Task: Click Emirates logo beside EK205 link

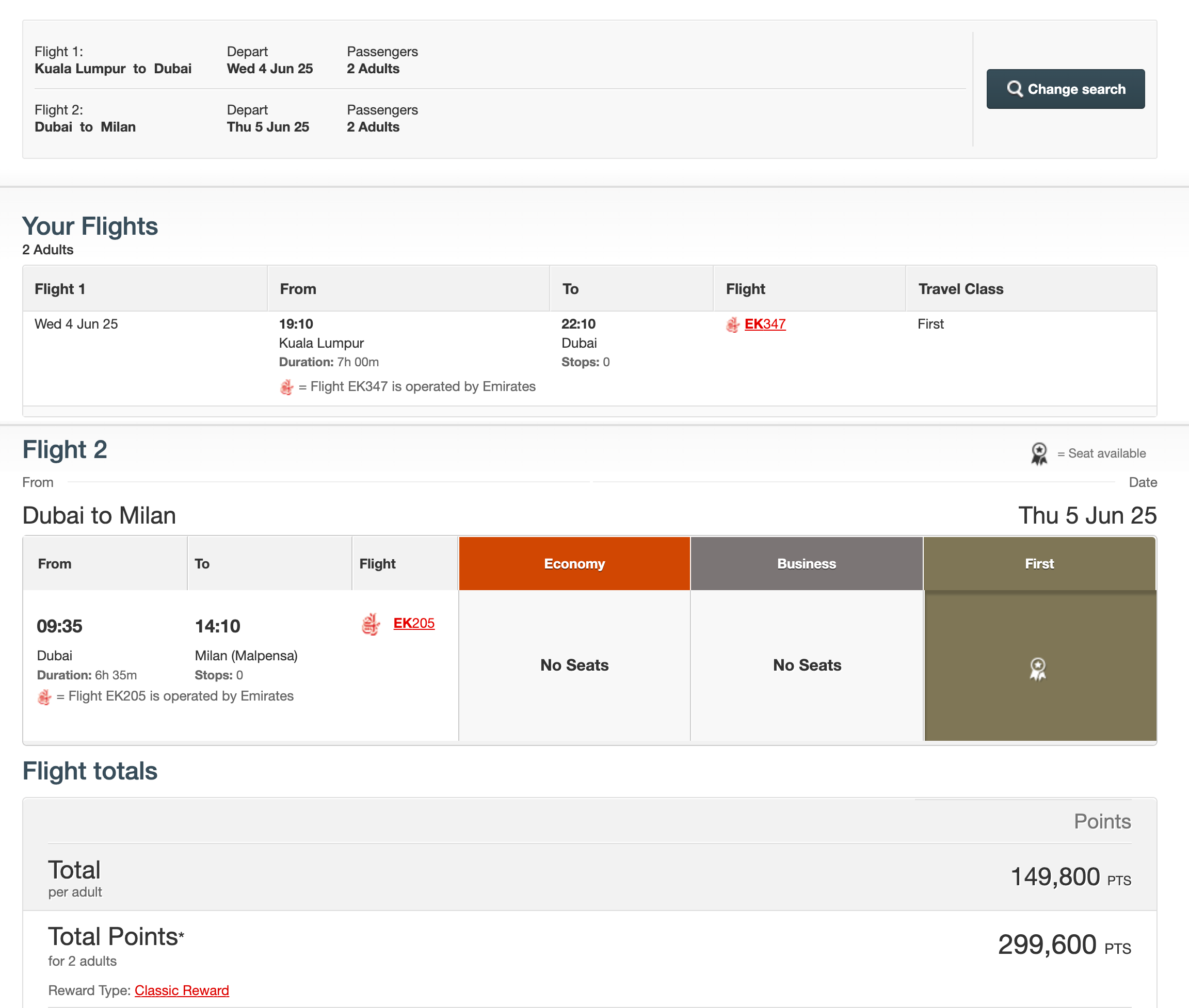Action: (x=371, y=624)
